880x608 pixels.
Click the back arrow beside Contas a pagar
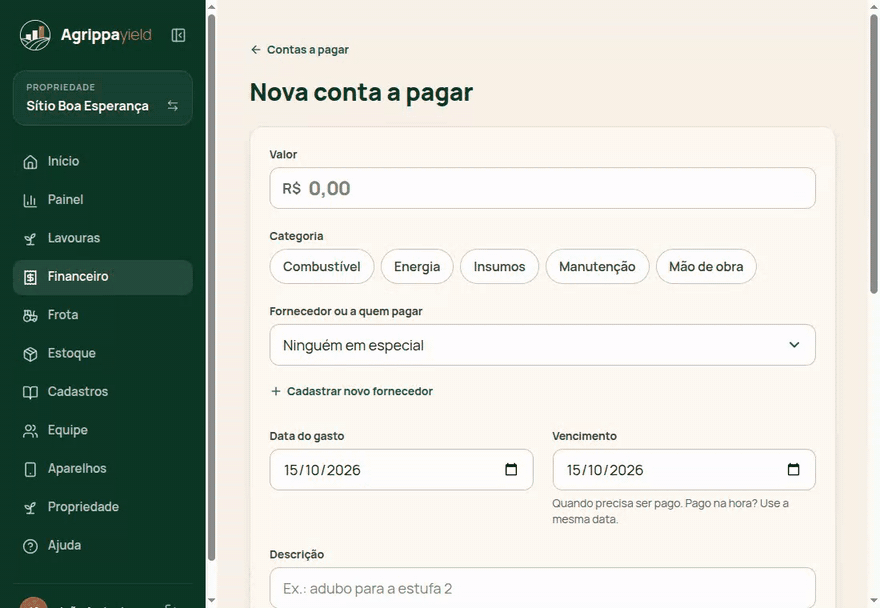pos(256,50)
